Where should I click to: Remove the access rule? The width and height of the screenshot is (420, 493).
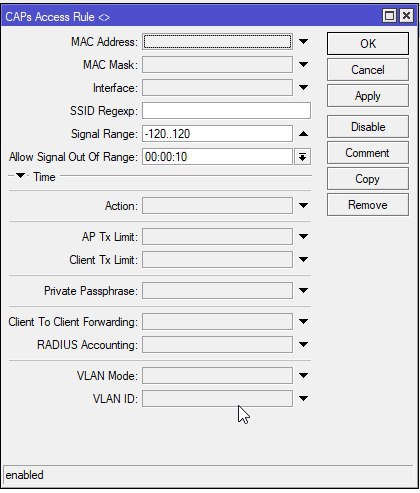tap(368, 205)
